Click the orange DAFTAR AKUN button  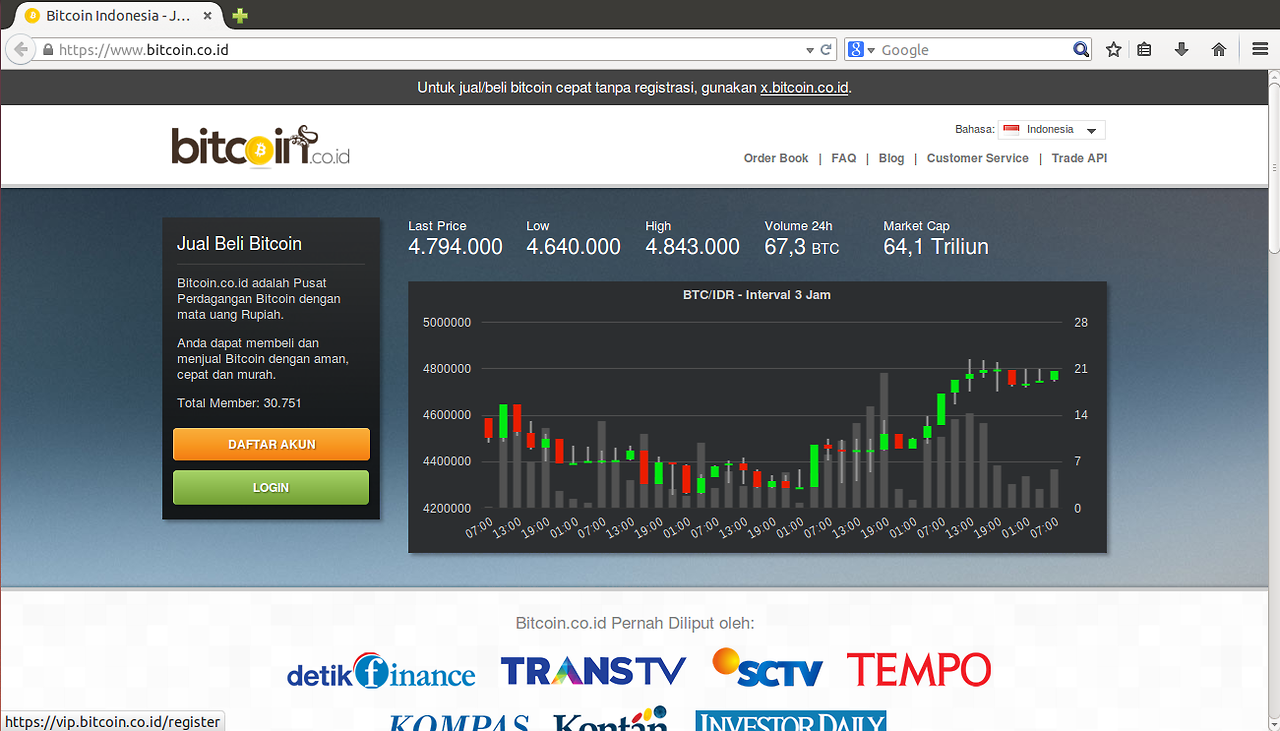(x=271, y=444)
